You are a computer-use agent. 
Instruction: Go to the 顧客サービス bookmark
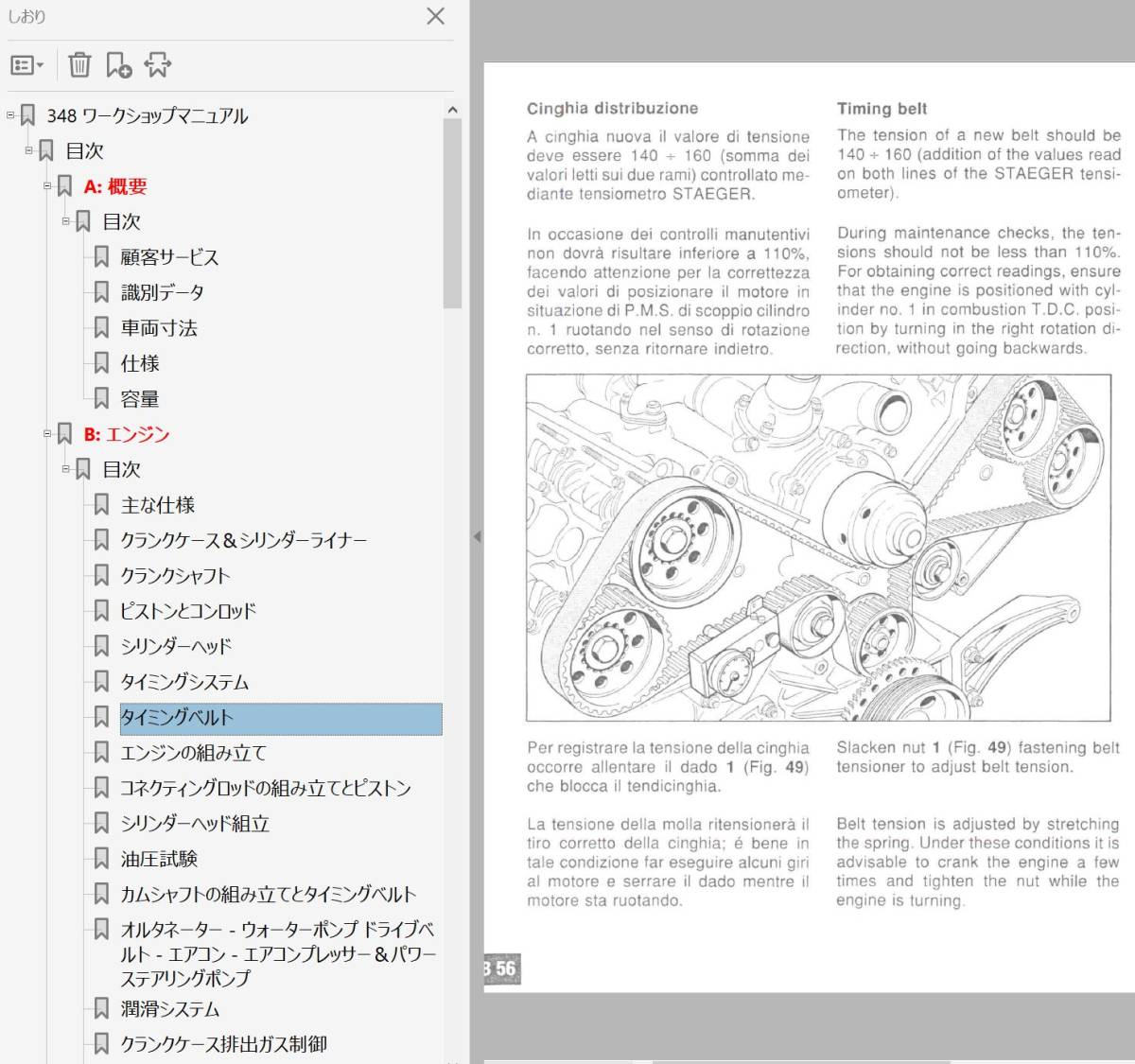(x=169, y=257)
